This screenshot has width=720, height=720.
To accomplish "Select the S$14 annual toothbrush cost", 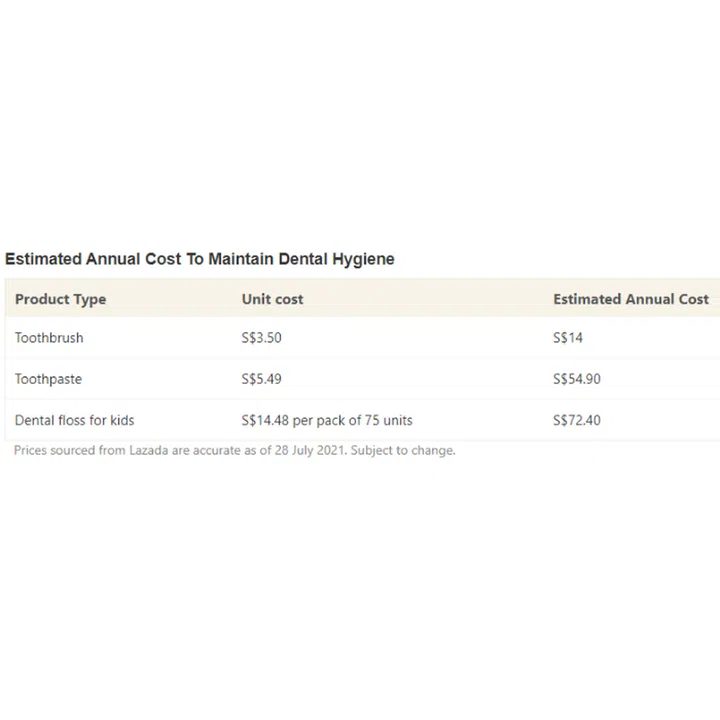I will (568, 338).
